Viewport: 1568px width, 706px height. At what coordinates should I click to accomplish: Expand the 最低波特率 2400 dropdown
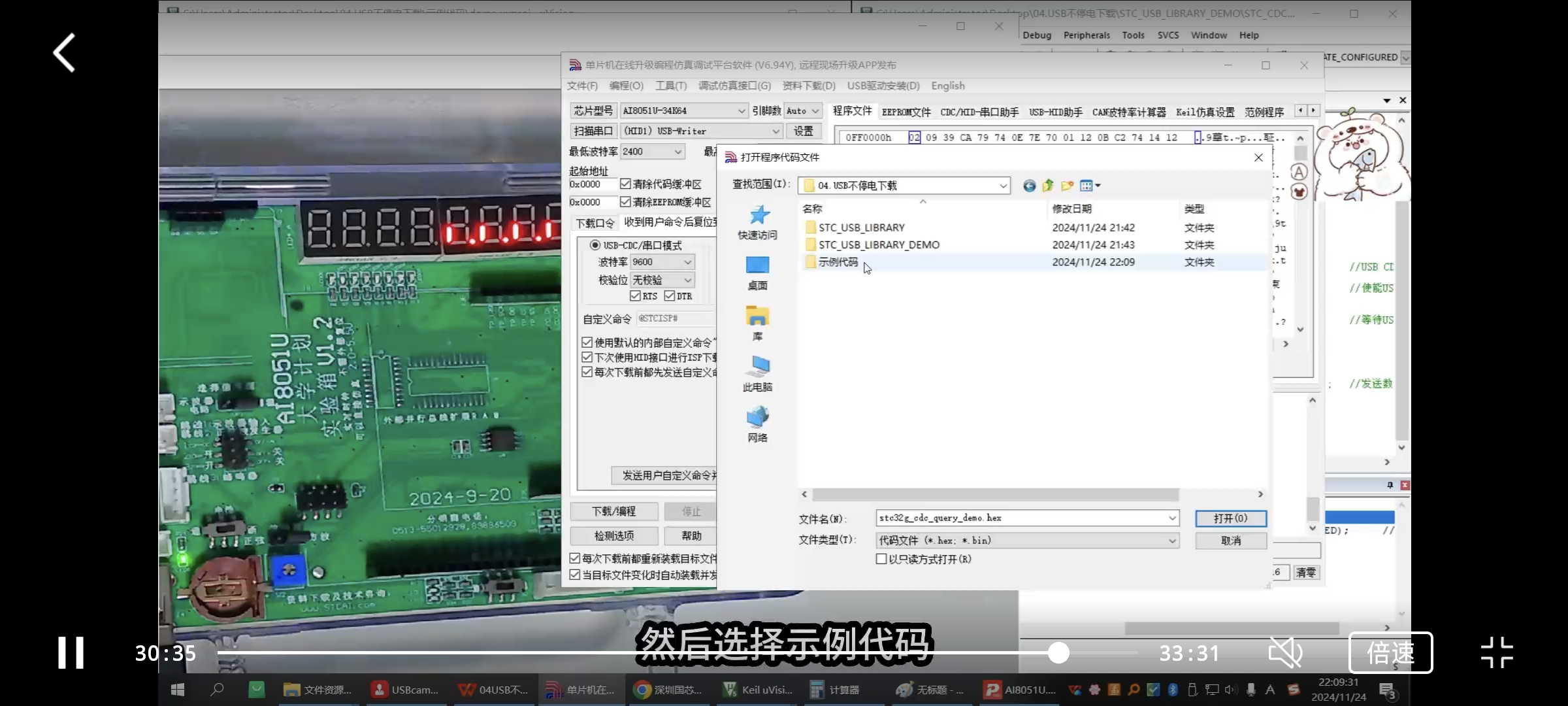678,152
